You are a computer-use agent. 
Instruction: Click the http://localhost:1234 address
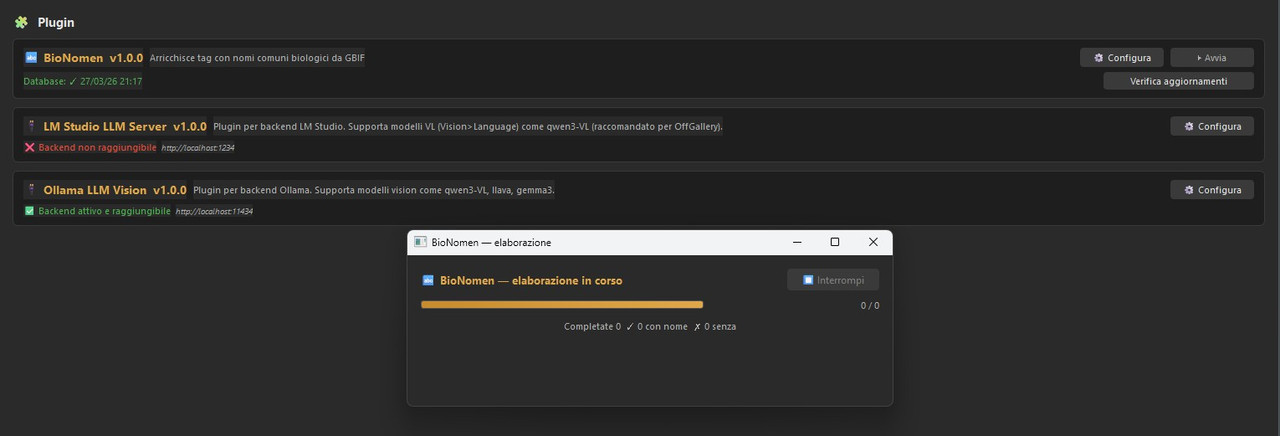coord(198,148)
